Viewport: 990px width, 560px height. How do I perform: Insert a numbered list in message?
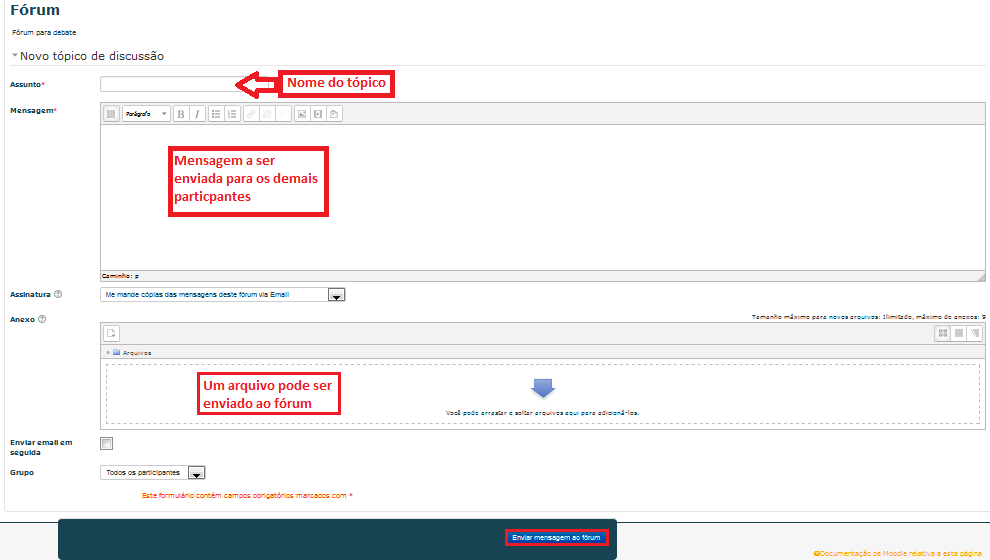(x=232, y=114)
